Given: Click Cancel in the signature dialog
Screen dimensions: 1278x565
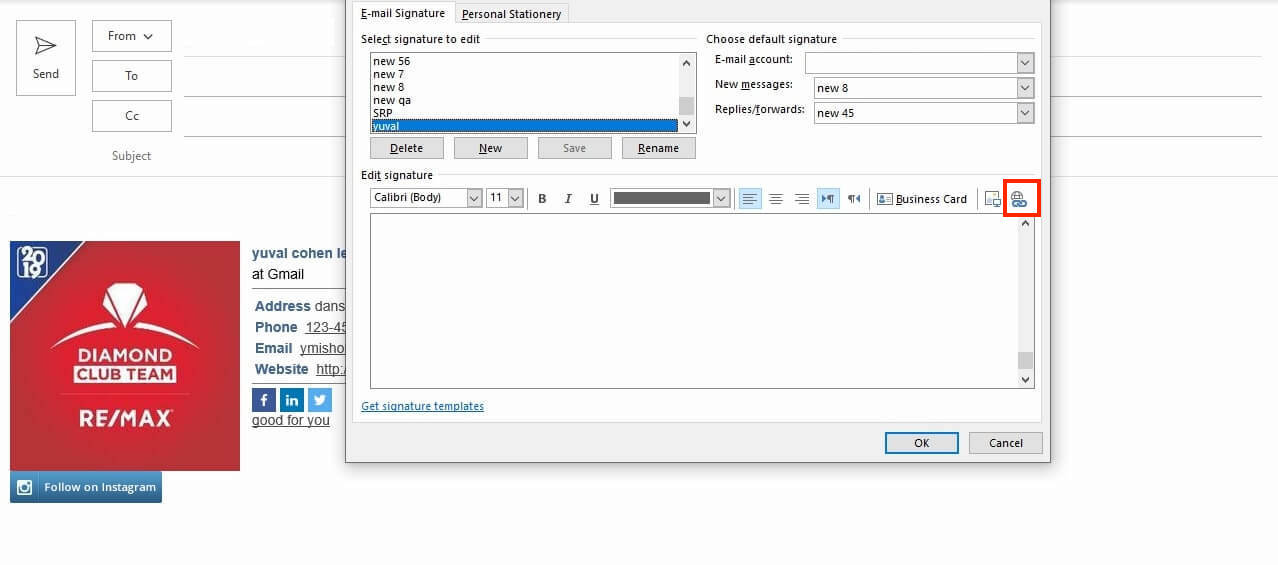Looking at the screenshot, I should [x=1006, y=443].
